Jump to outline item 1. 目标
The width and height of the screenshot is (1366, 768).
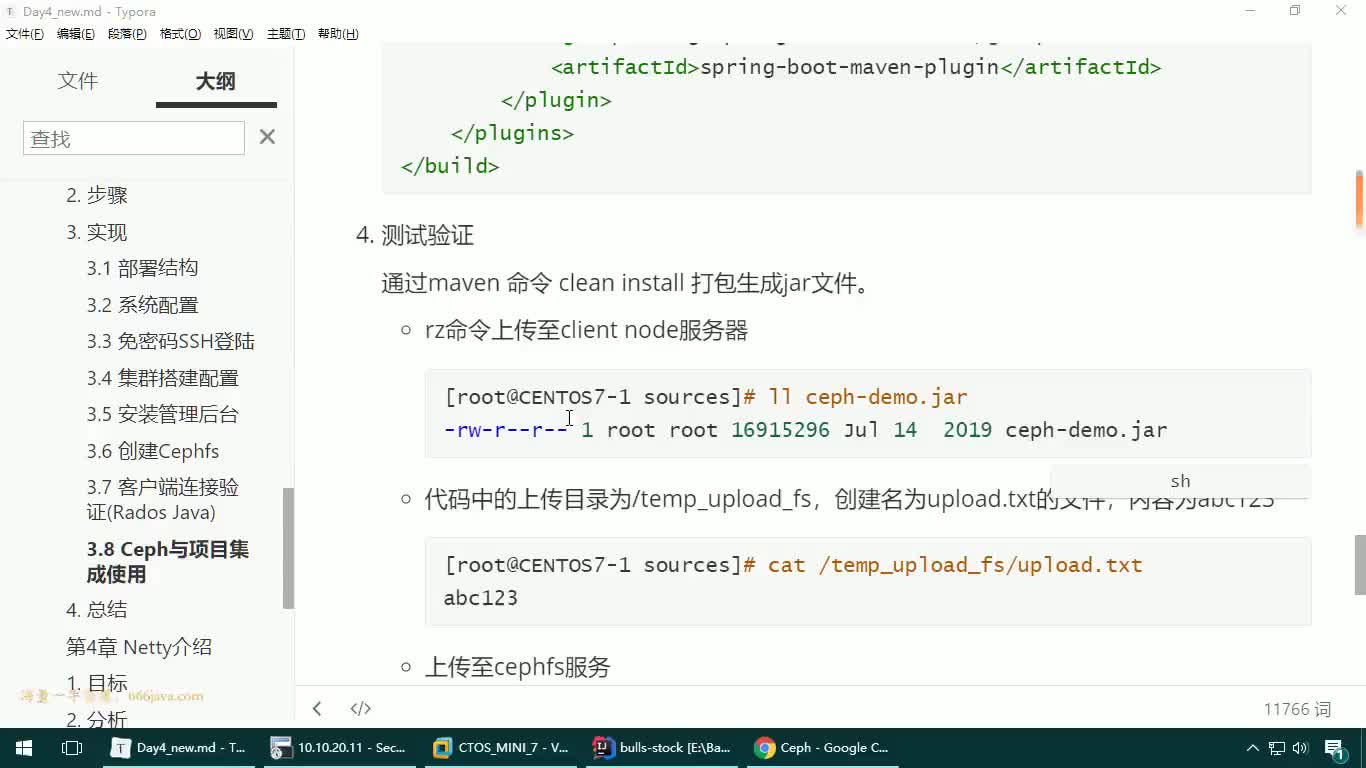(97, 684)
